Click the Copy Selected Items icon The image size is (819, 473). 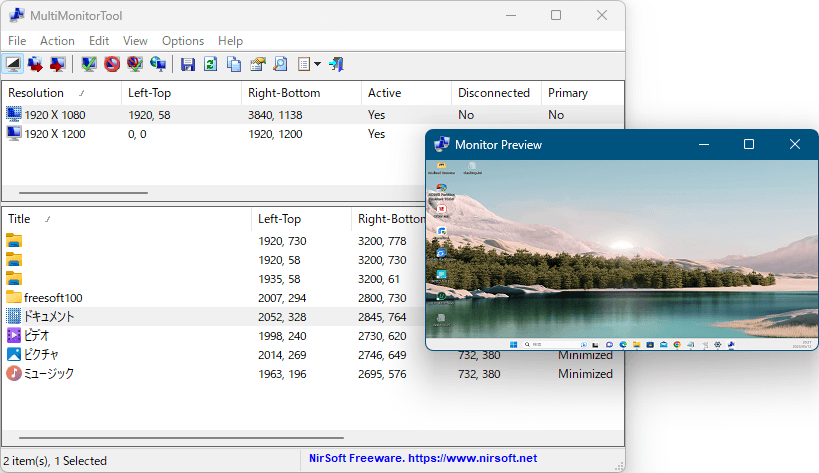[234, 64]
